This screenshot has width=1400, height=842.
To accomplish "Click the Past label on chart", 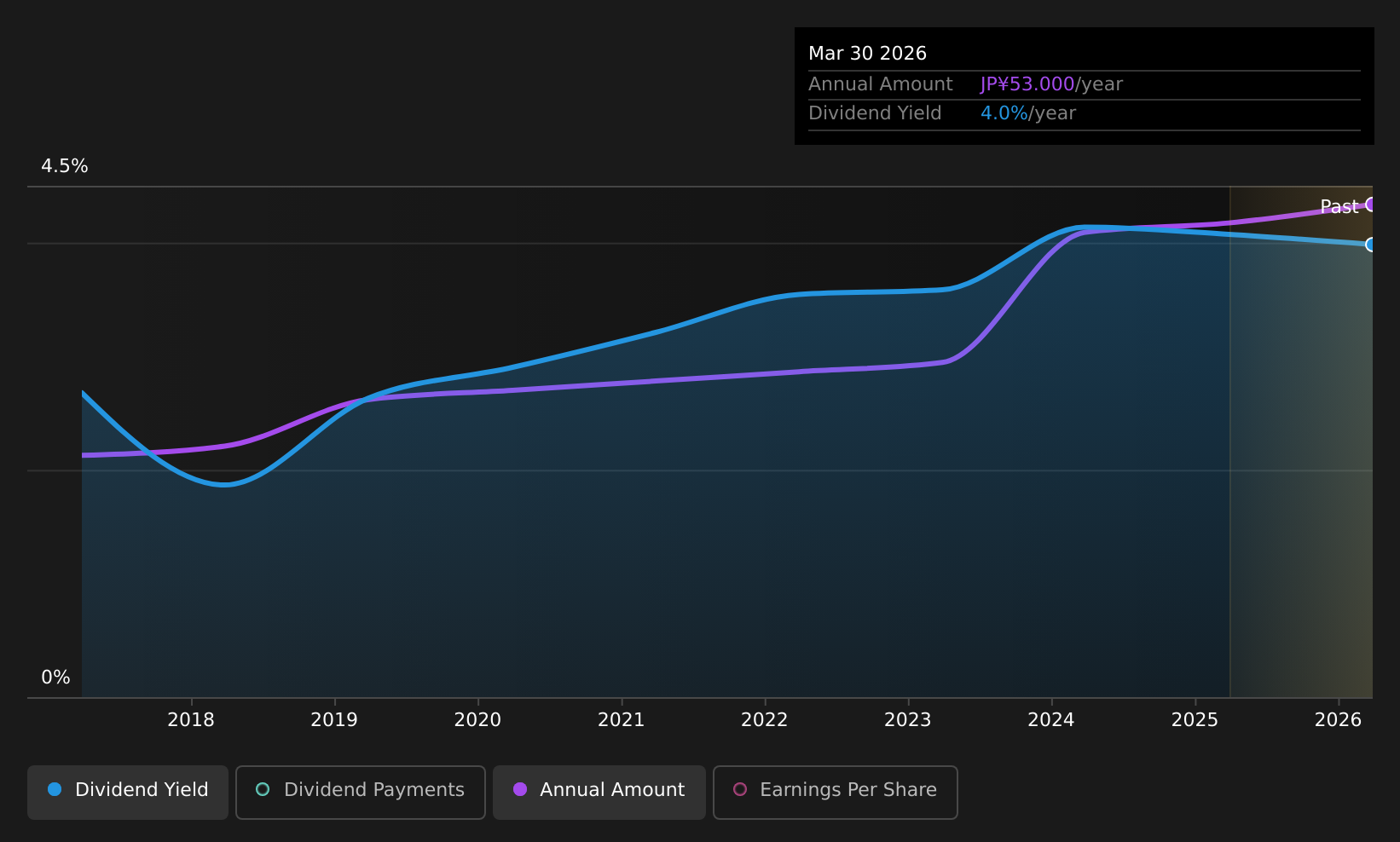I will pyautogui.click(x=1339, y=207).
